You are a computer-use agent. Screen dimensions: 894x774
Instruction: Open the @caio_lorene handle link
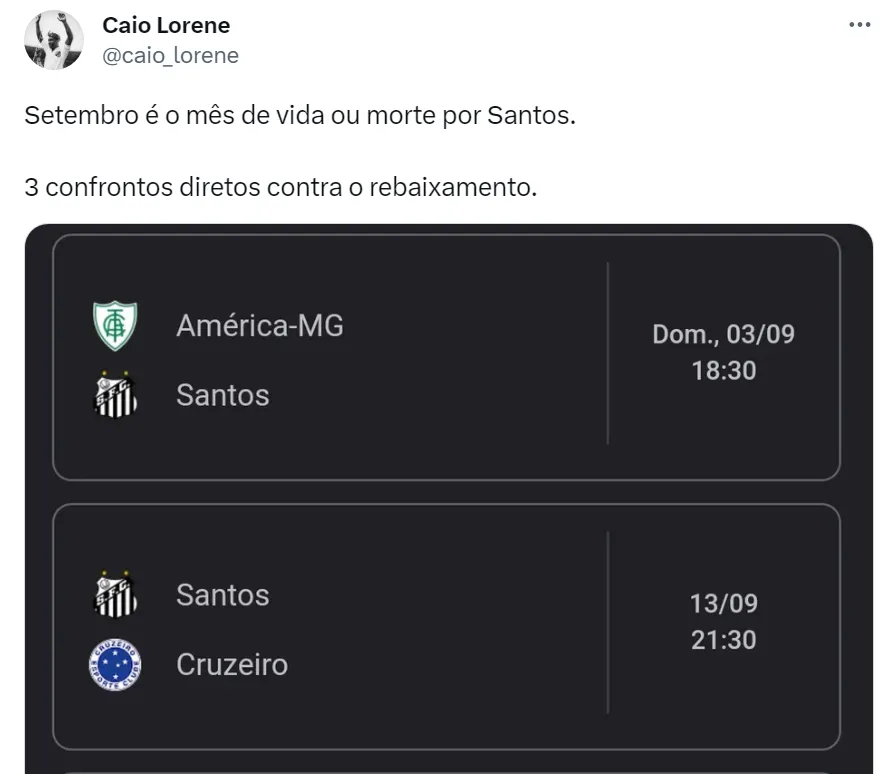(x=171, y=56)
